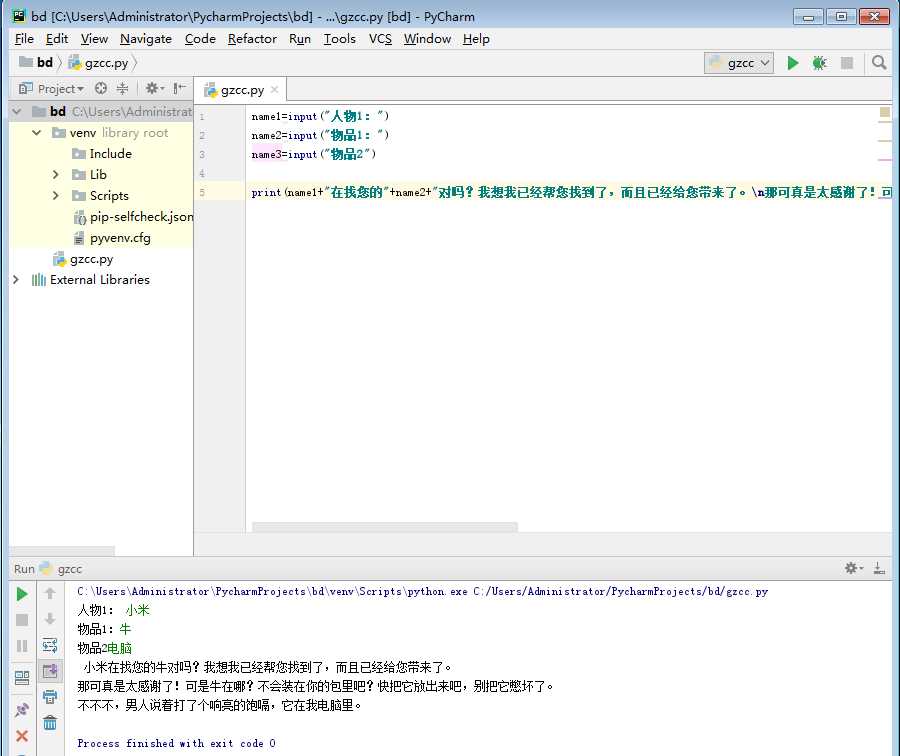Screen dimensions: 900x756
Task: Click the collapse all icon in Project panel
Action: (x=122, y=88)
